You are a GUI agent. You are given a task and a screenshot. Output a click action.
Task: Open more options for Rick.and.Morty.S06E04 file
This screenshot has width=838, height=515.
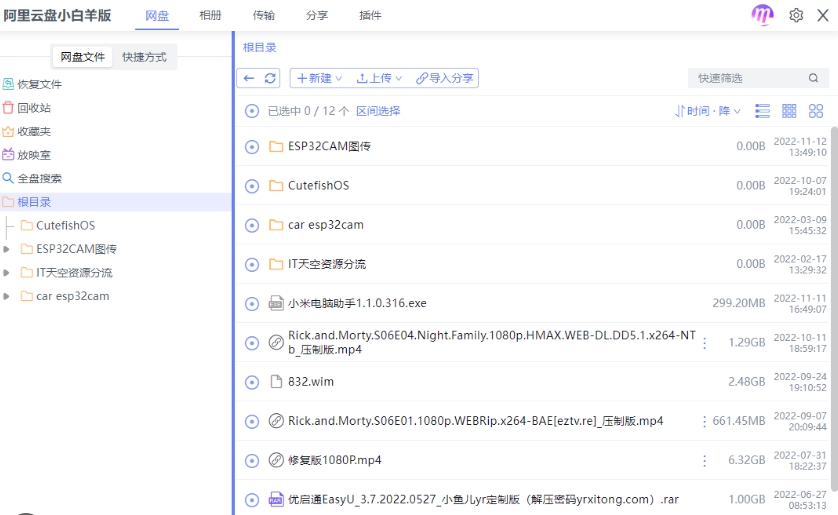point(704,343)
